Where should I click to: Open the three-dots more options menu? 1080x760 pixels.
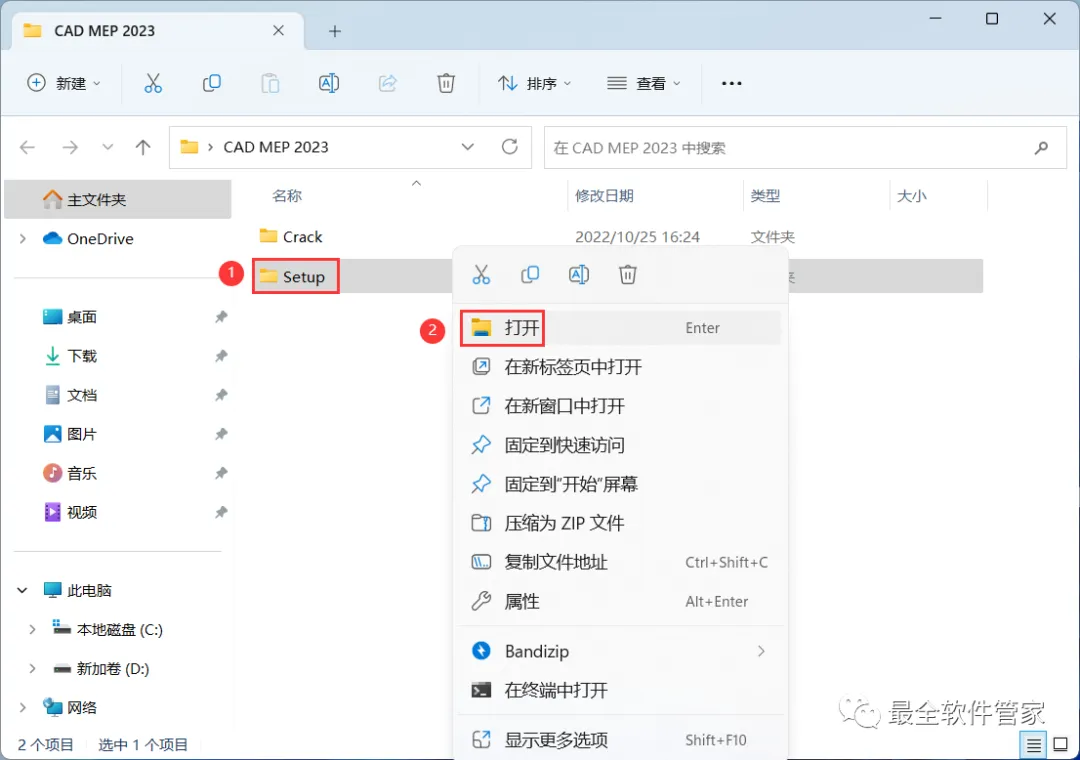click(731, 83)
